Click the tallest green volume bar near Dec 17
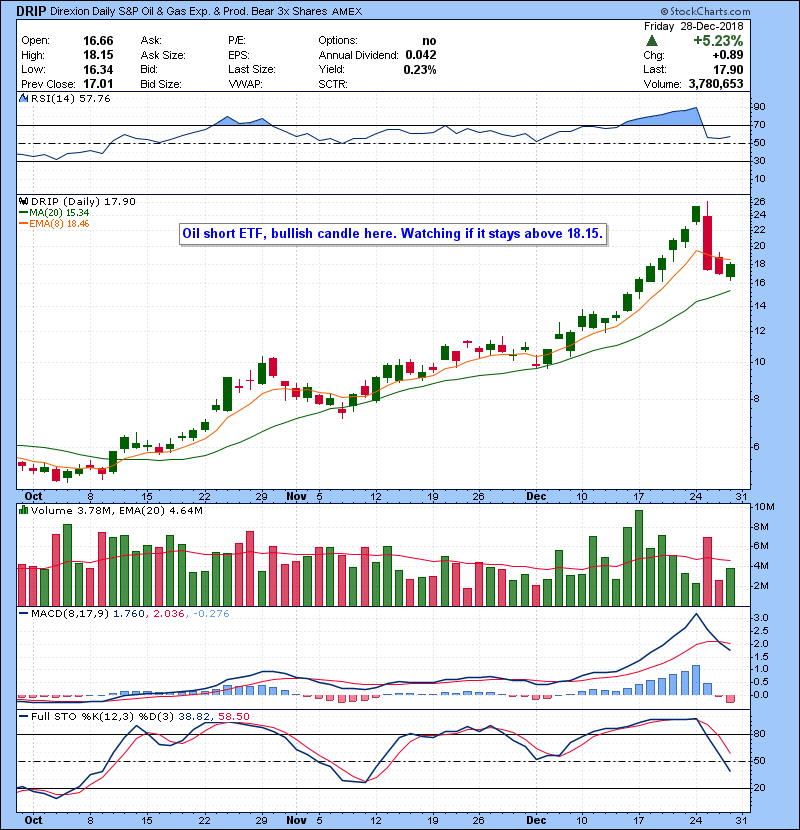800x830 pixels. (x=639, y=558)
